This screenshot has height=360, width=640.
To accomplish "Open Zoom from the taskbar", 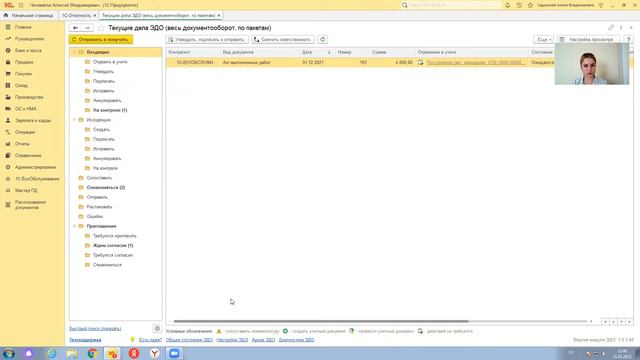I will click(x=174, y=353).
